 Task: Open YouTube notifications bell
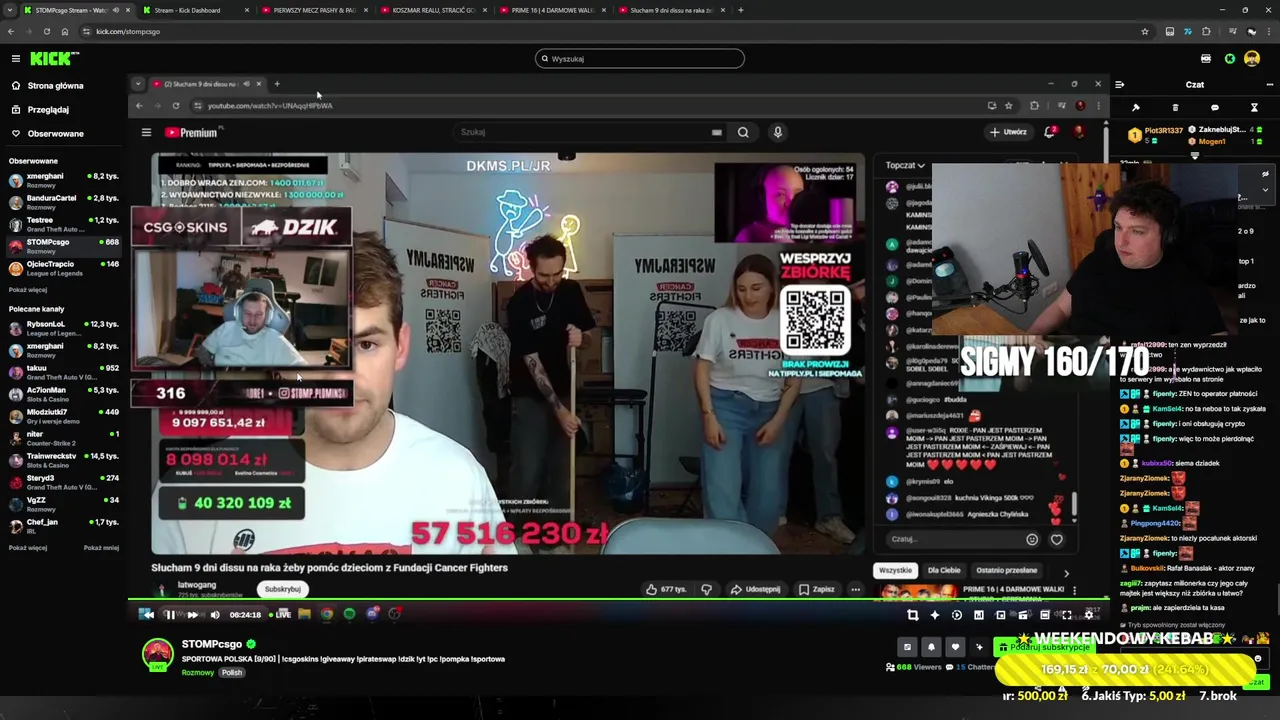pos(1049,132)
